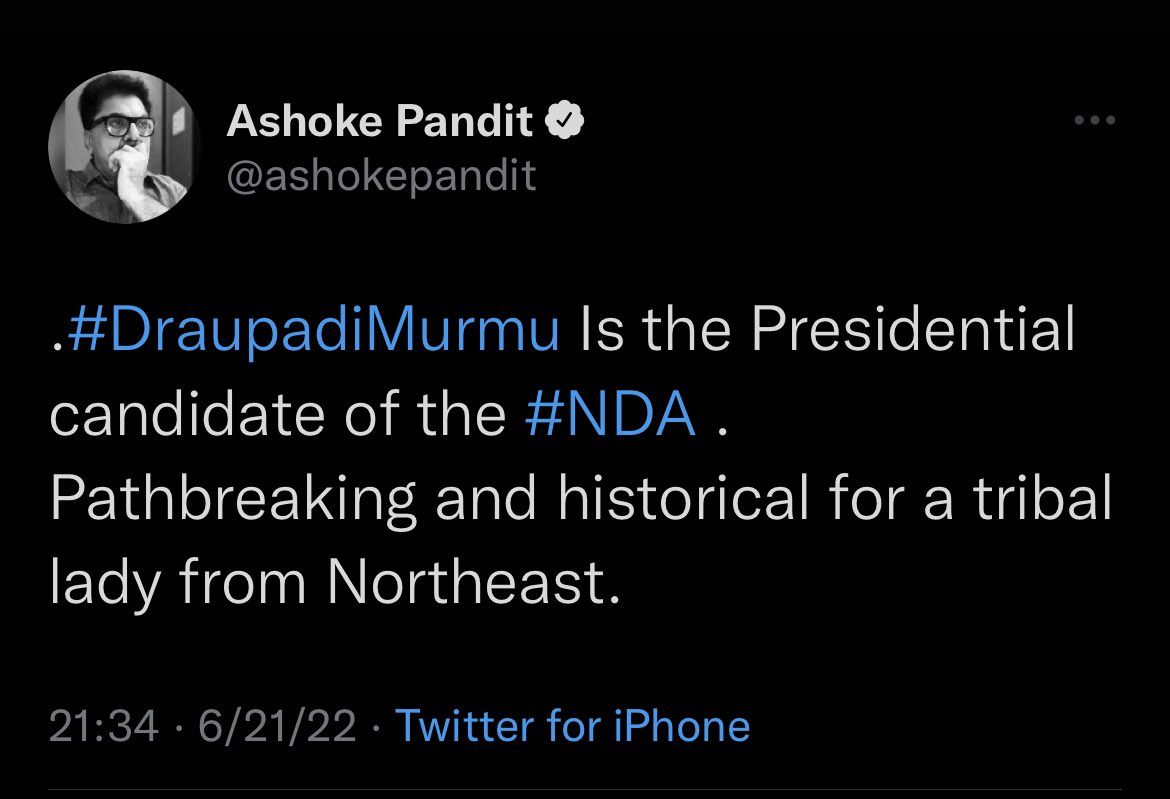Open the #DraupadiMurmu hashtag
Viewport: 1170px width, 799px height.
pyautogui.click(x=313, y=329)
